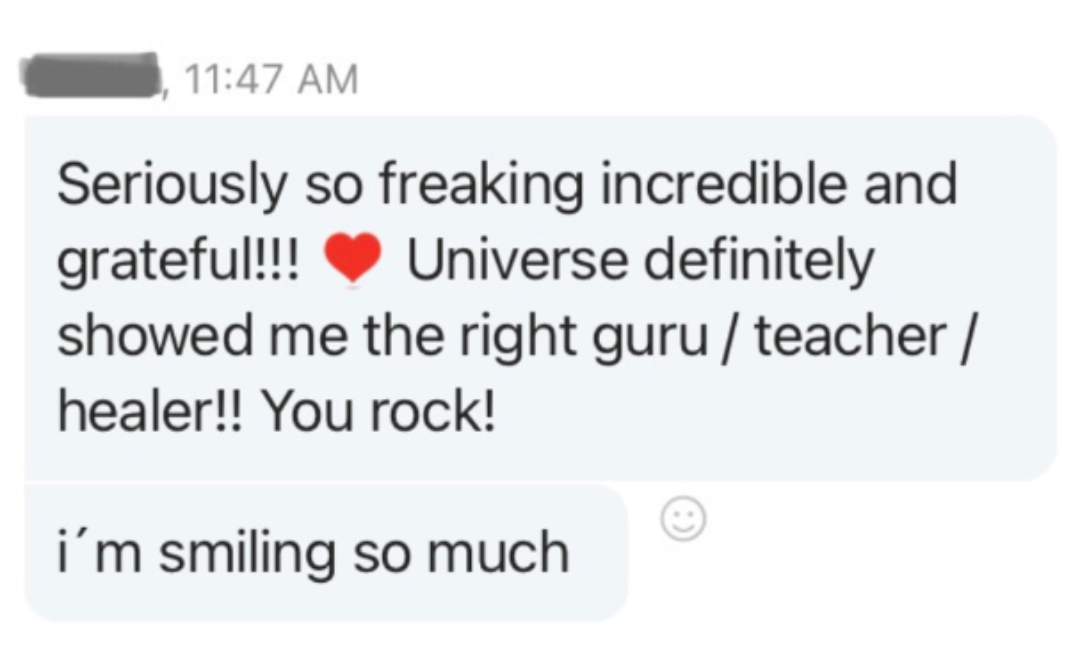Click the word "Seriously" in the message
The width and height of the screenshot is (1080, 665).
point(172,185)
